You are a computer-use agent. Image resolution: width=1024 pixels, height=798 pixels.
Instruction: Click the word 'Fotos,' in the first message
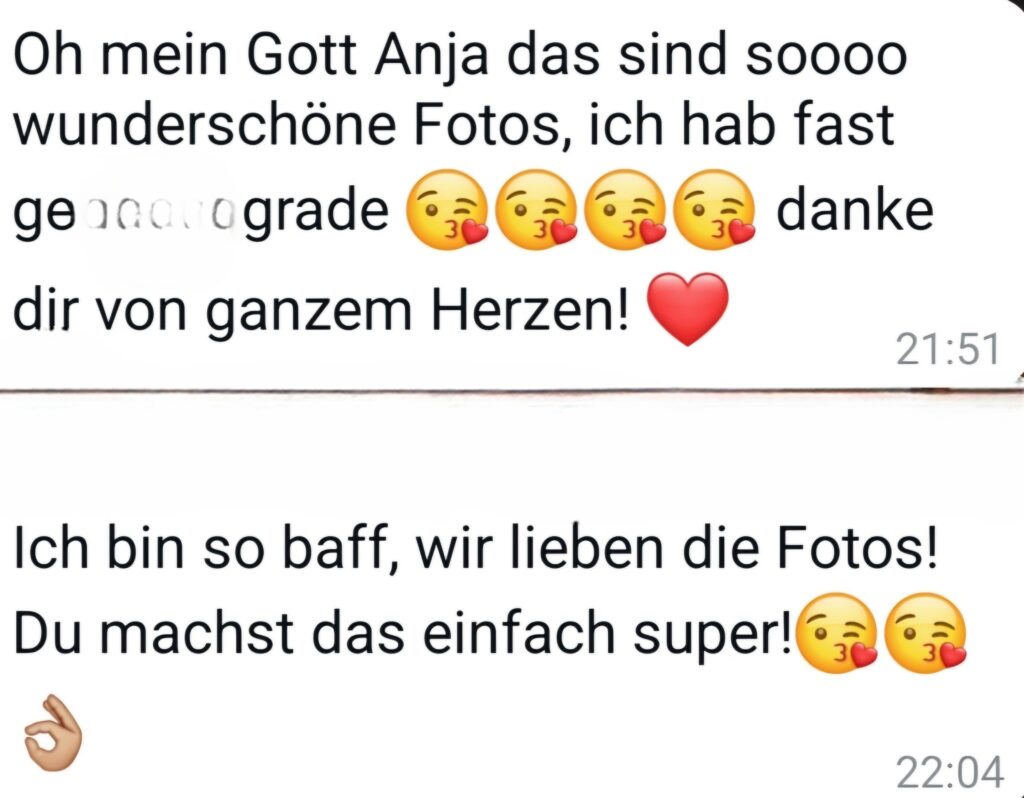pos(492,125)
